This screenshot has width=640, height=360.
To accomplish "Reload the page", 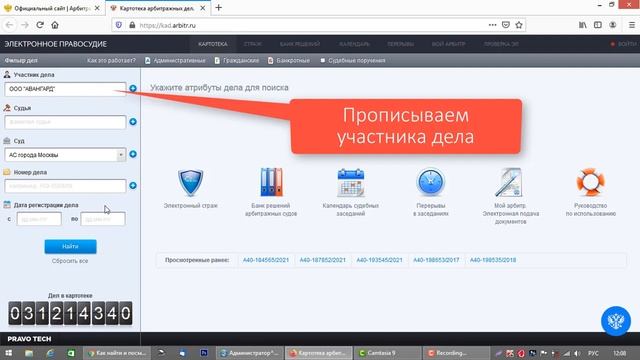I will [40, 25].
